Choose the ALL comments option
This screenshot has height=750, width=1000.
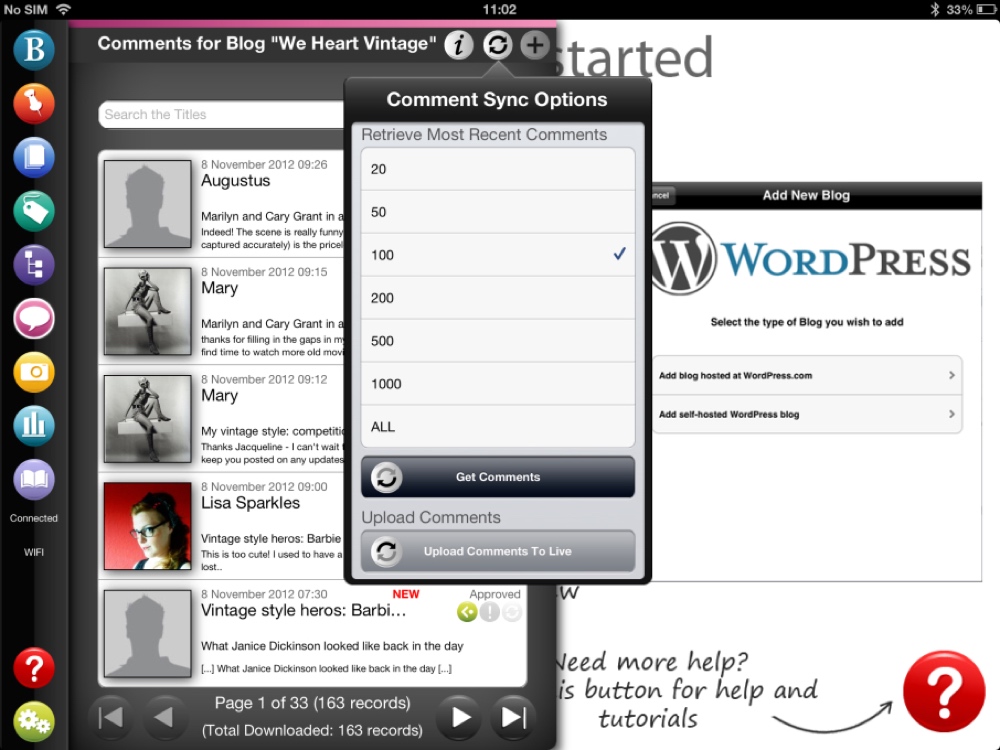(497, 427)
